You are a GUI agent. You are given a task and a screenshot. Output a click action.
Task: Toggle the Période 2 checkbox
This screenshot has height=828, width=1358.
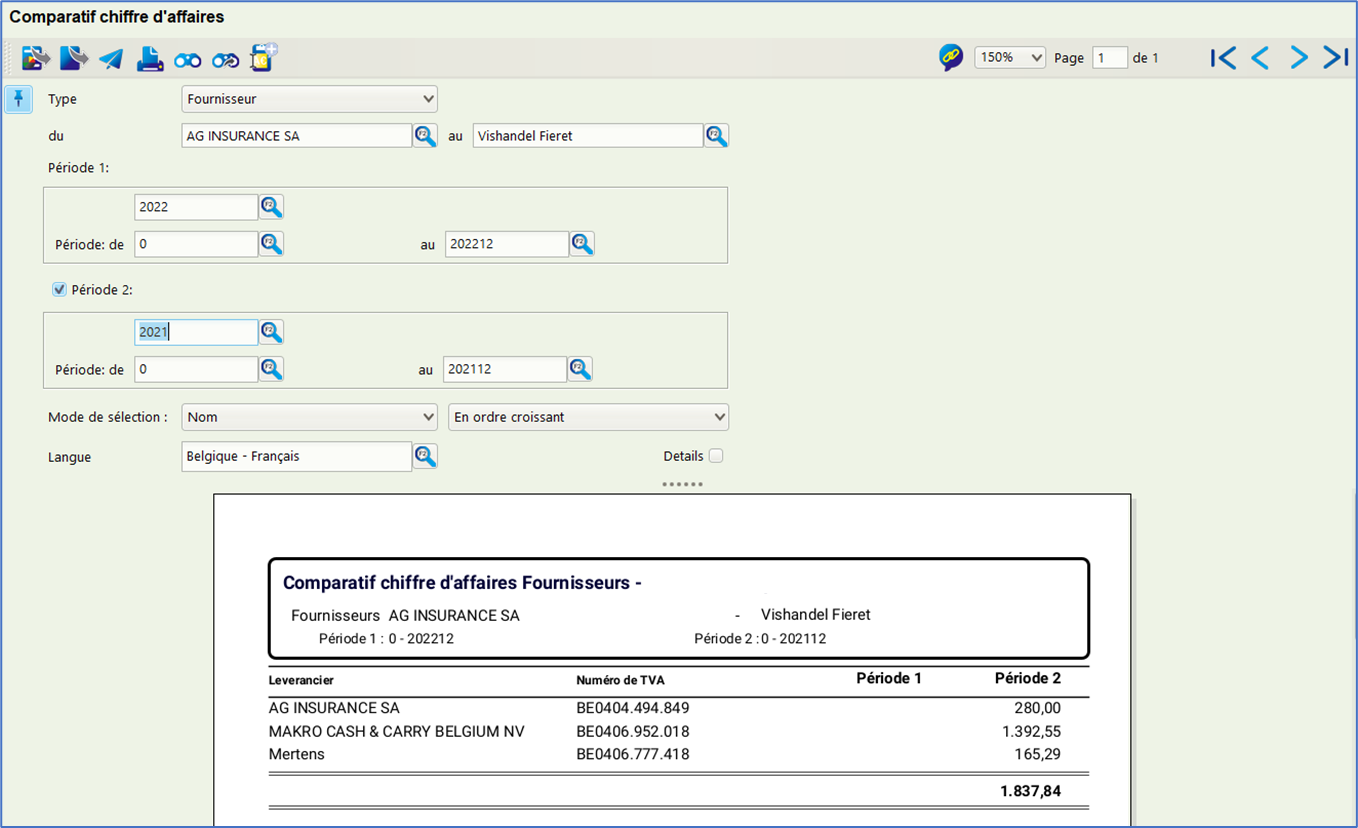59,290
